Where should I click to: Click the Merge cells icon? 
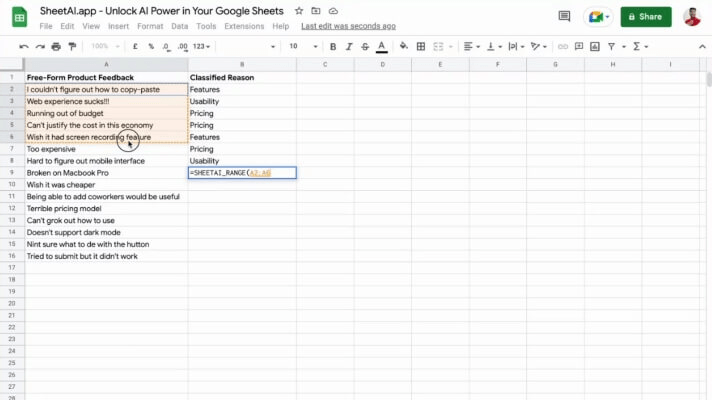(438, 46)
